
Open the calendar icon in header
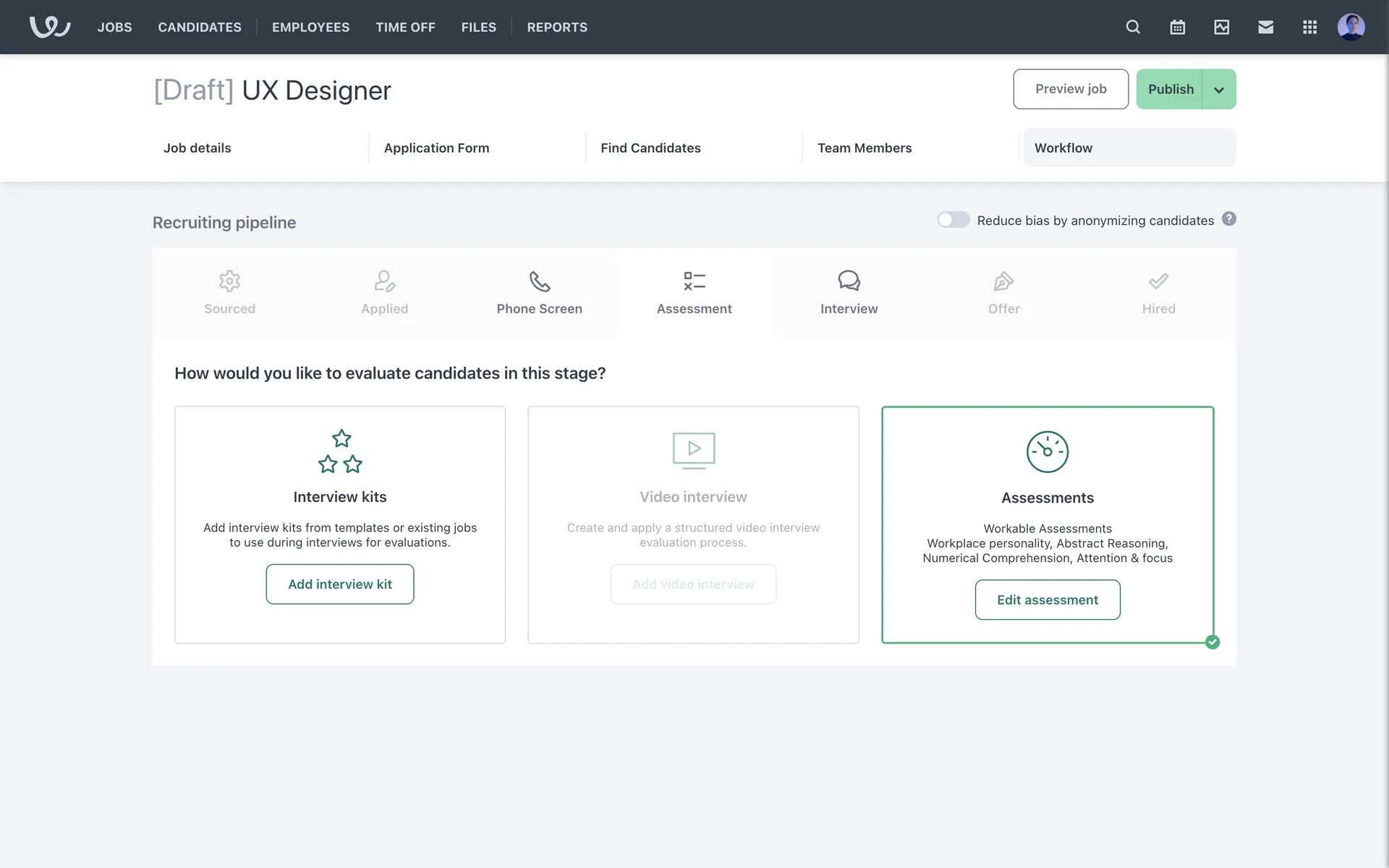click(x=1177, y=27)
